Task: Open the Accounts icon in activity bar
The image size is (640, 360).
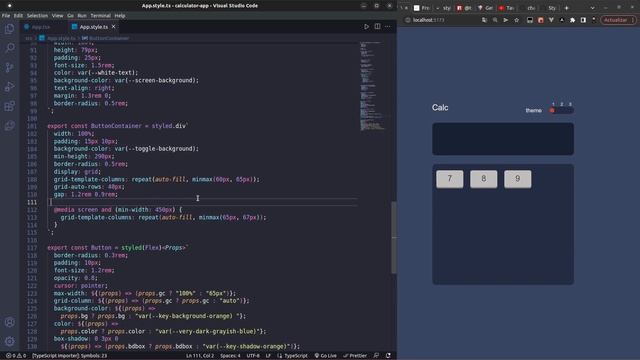Action: tap(9, 322)
